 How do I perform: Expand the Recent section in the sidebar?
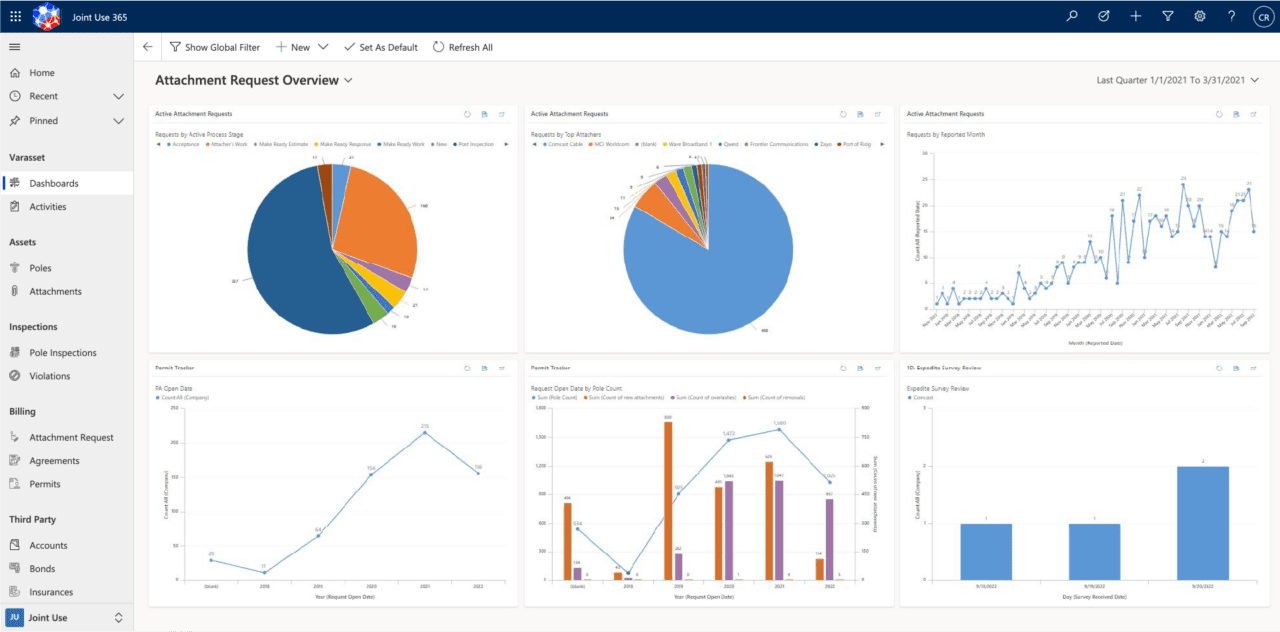[x=120, y=96]
